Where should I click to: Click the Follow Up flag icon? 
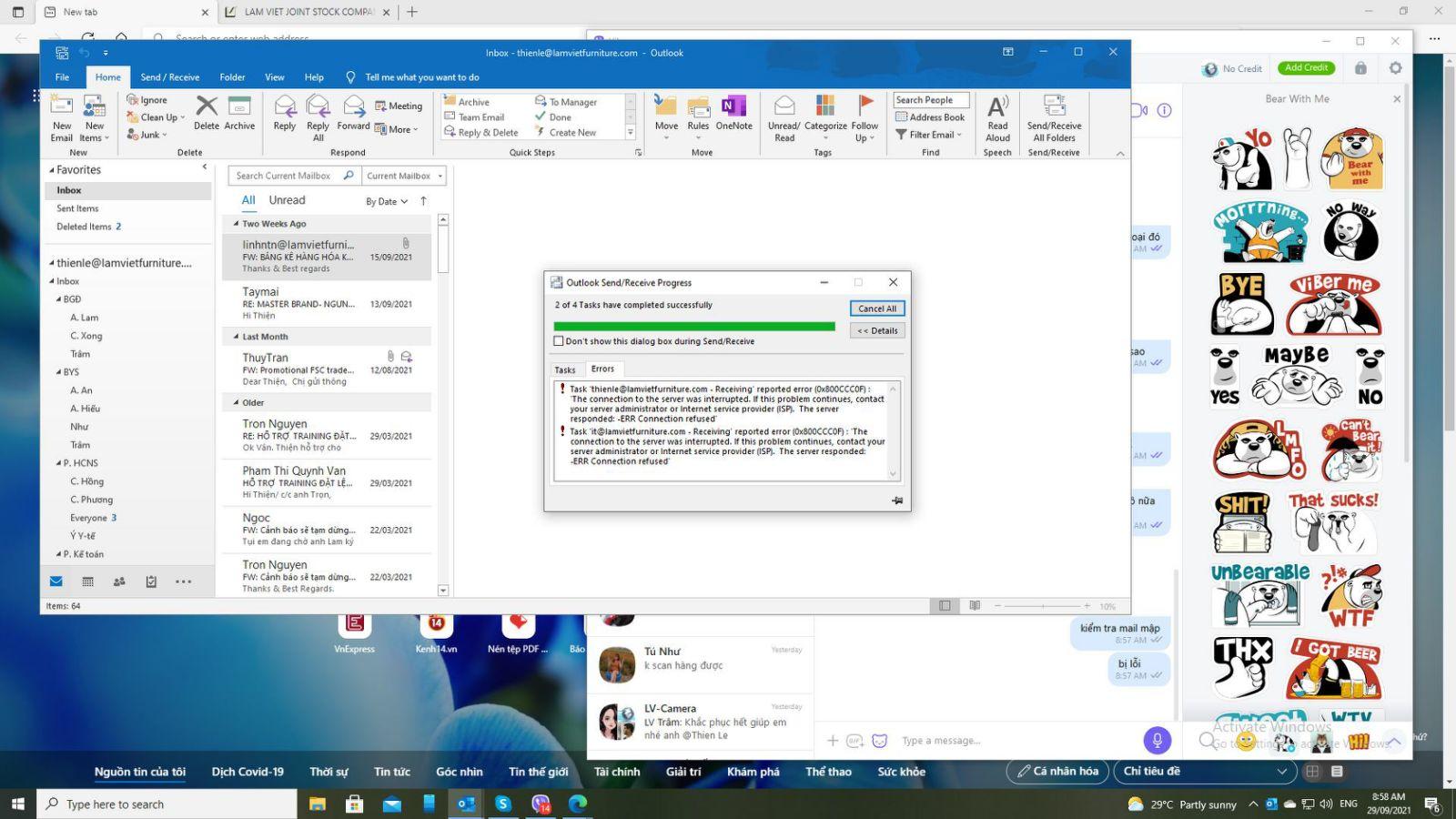point(865,106)
